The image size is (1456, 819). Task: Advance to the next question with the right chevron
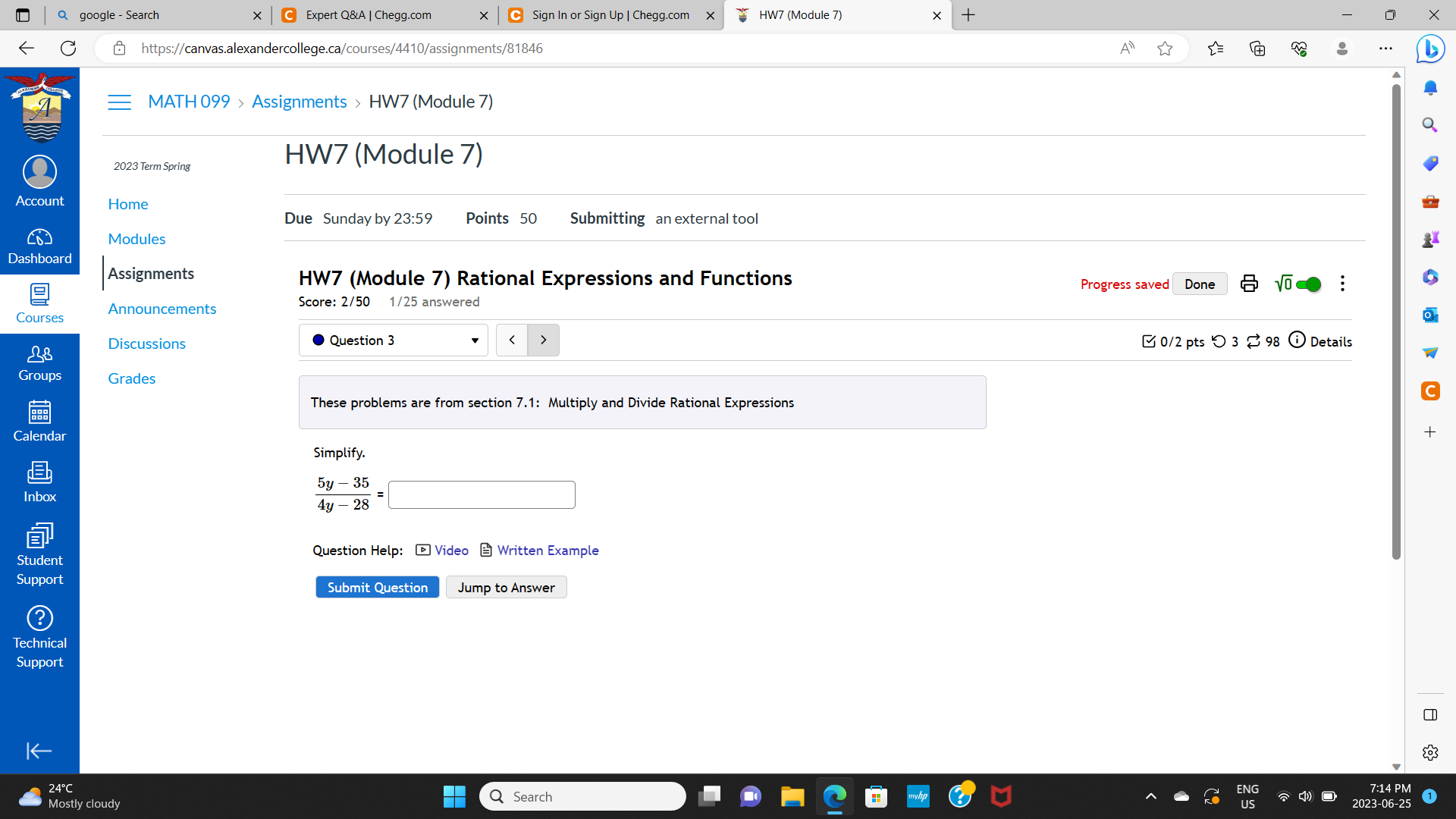tap(543, 340)
